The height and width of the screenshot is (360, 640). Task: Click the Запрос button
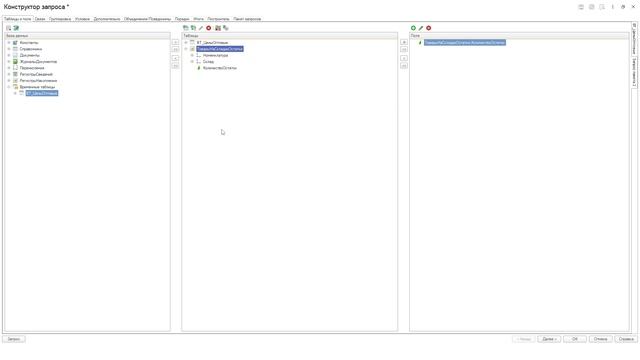(x=14, y=339)
